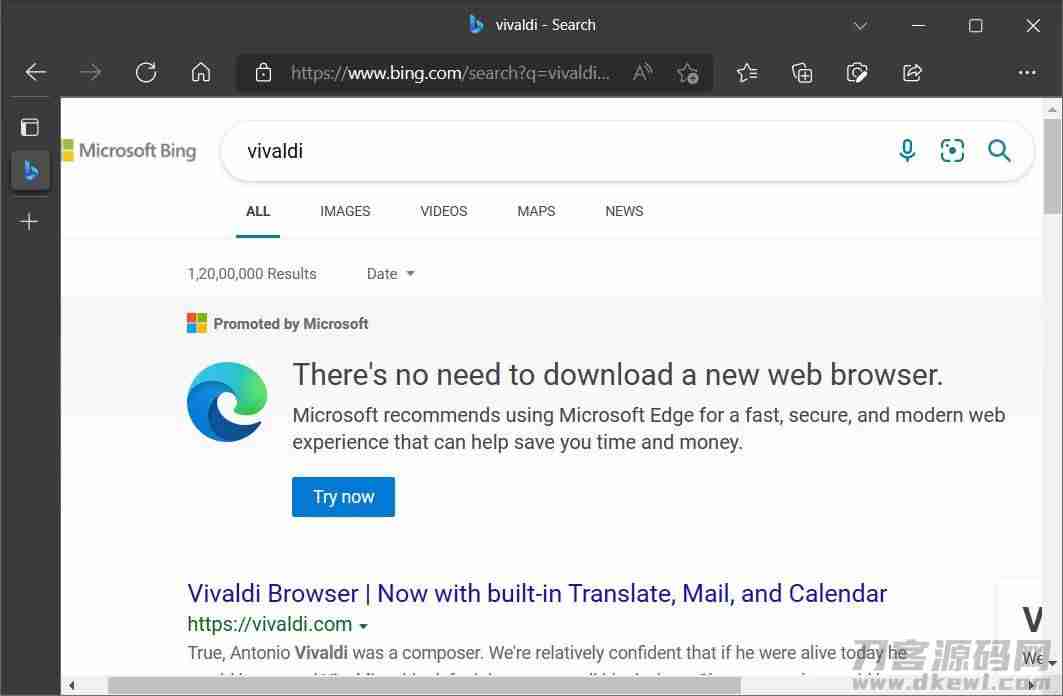Switch to the NEWS tab
1063x696 pixels.
coord(624,211)
